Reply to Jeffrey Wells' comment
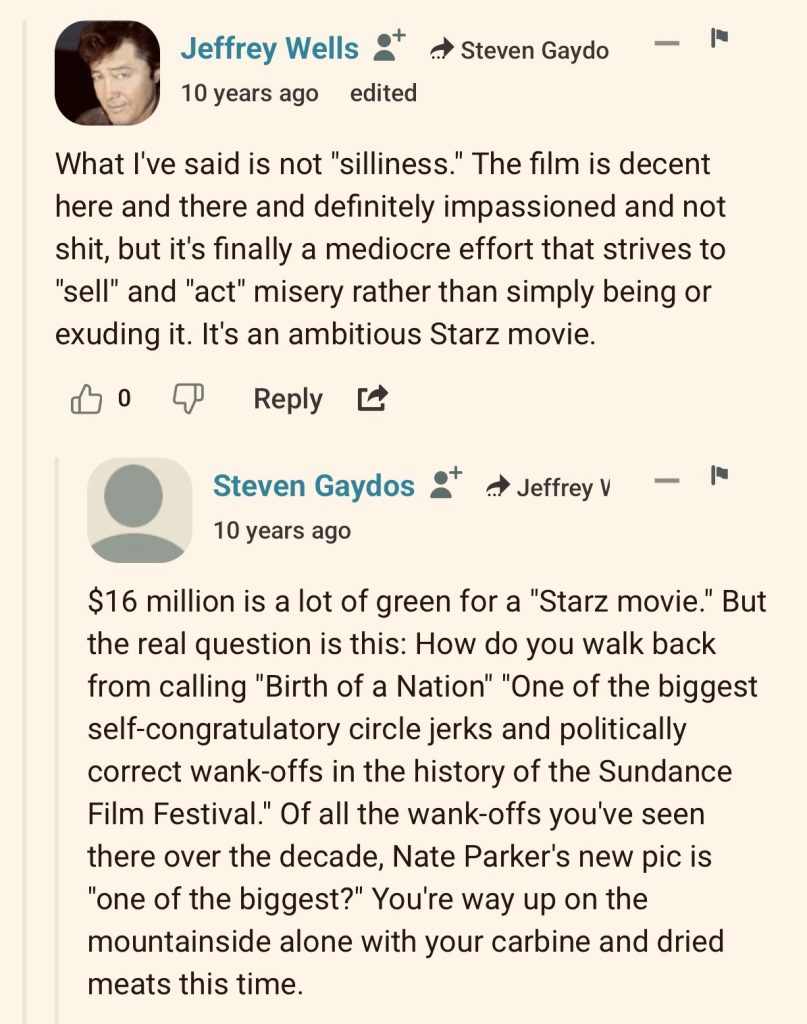 click(x=288, y=399)
